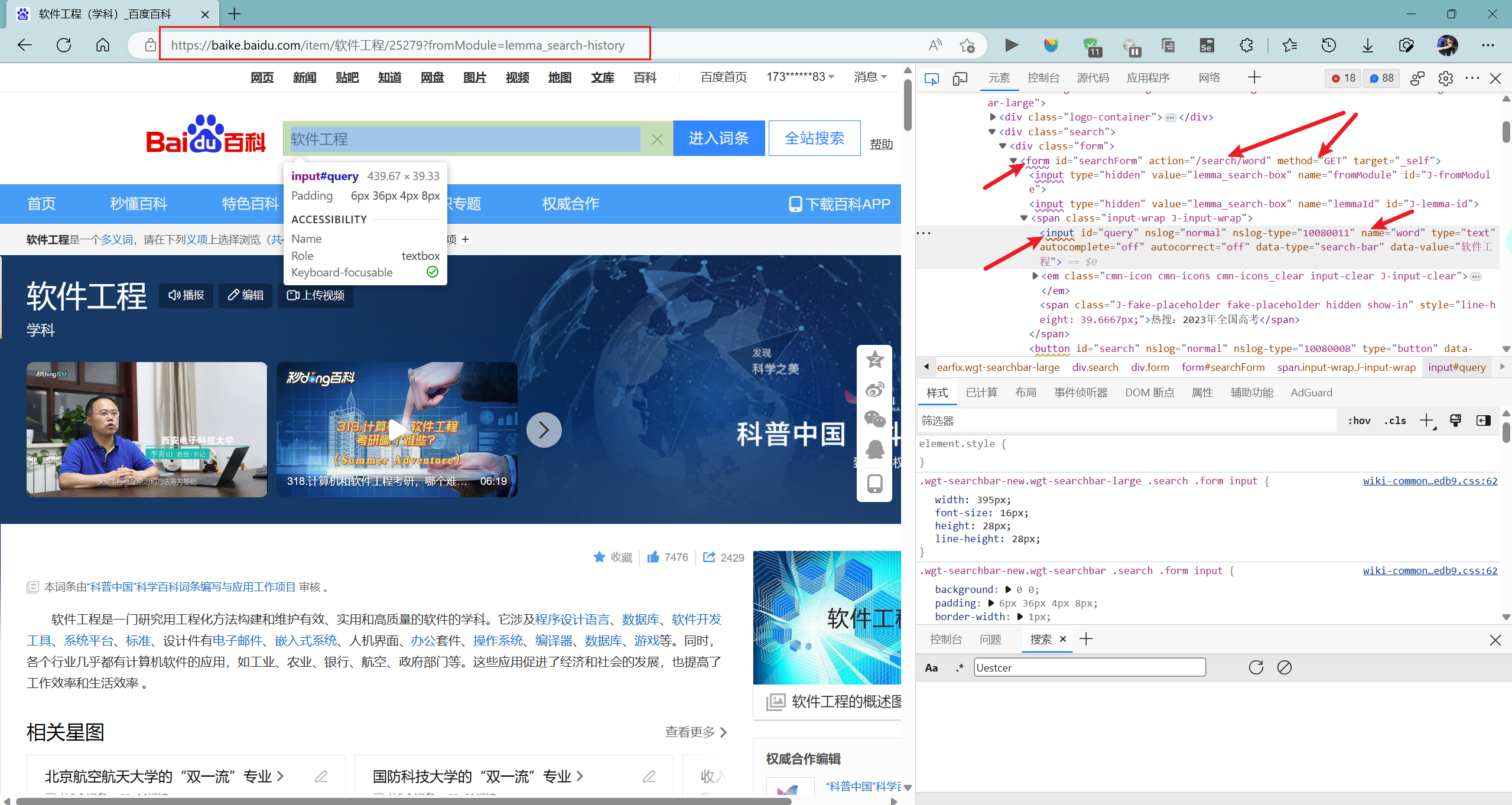
Task: Expand the background CSS shorthand property
Action: tap(1009, 589)
